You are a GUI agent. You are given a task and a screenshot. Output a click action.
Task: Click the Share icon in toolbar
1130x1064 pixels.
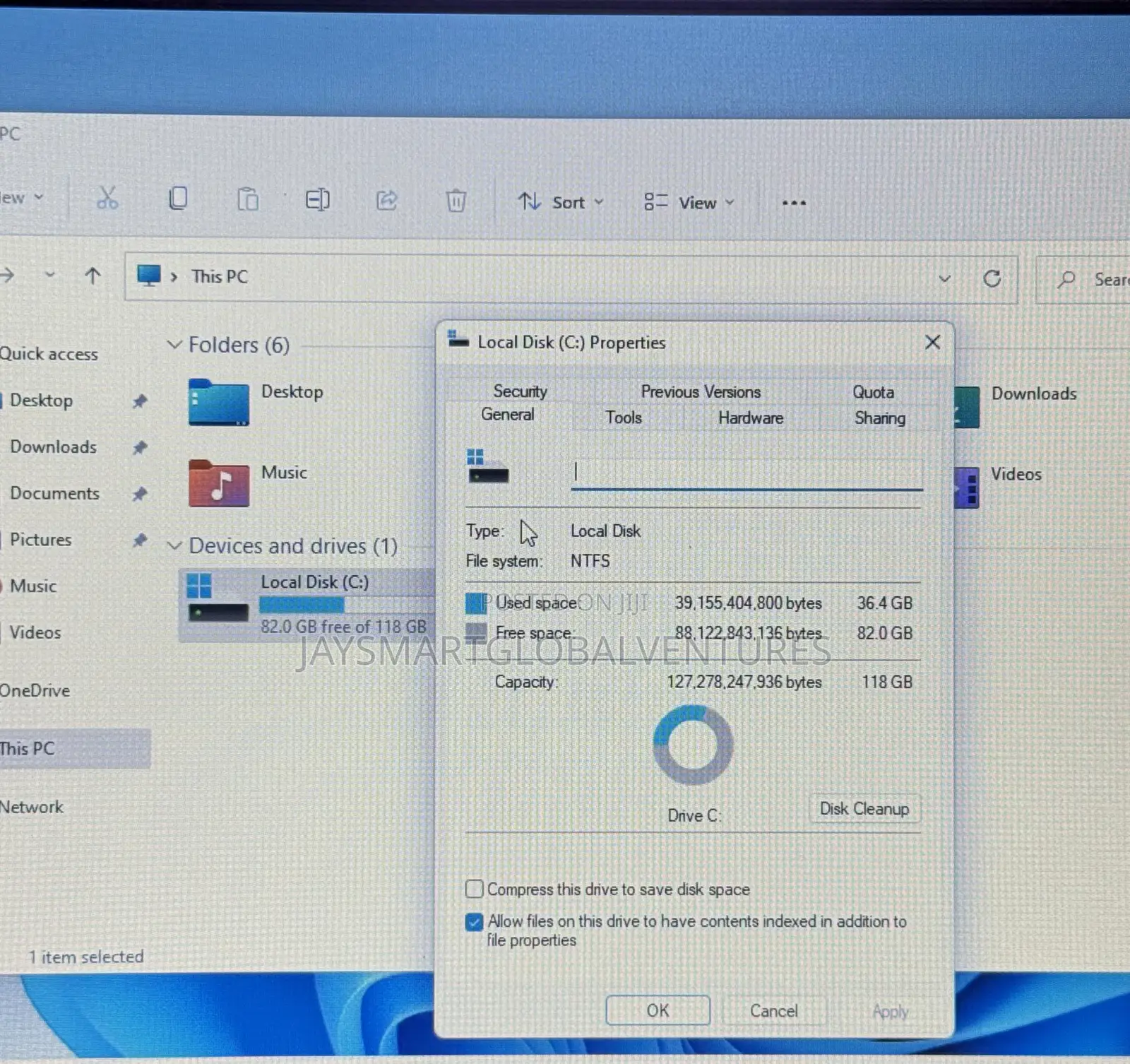386,201
